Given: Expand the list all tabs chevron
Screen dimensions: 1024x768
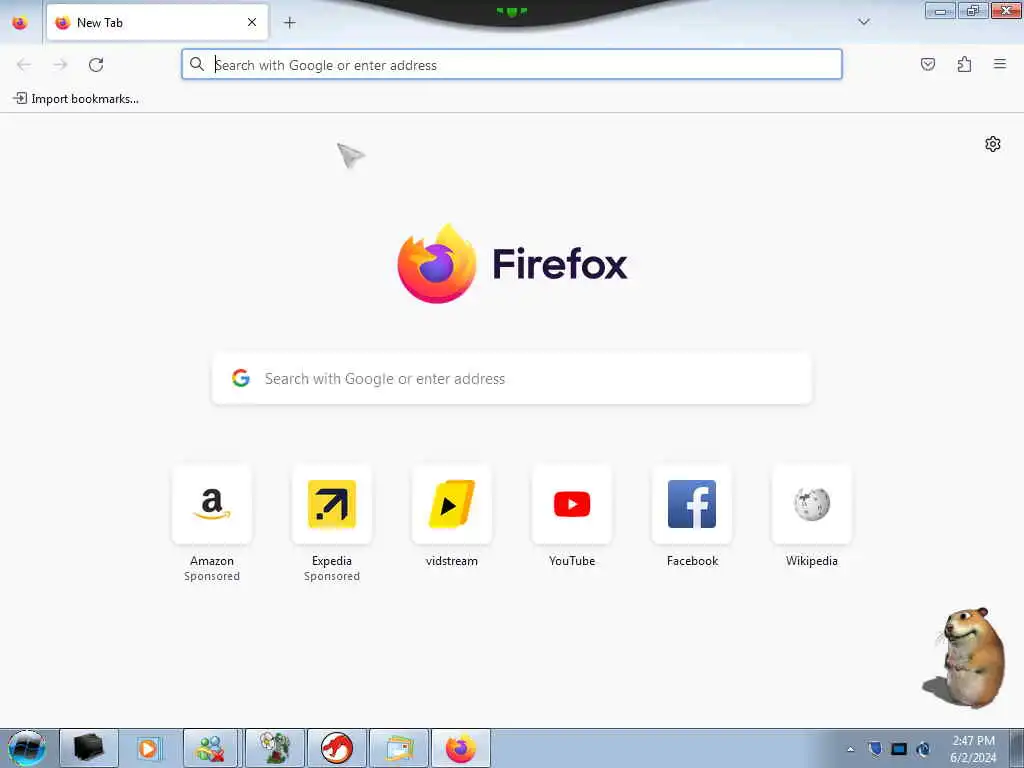Looking at the screenshot, I should pyautogui.click(x=863, y=22).
